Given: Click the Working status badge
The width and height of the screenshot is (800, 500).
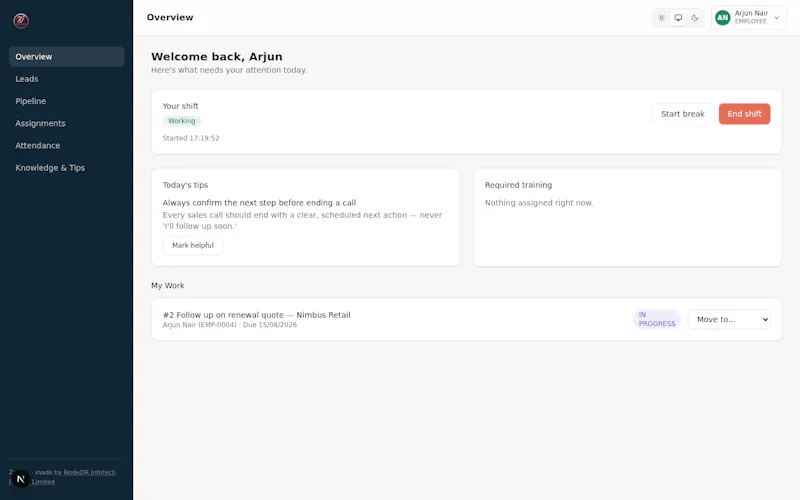Looking at the screenshot, I should pos(182,121).
